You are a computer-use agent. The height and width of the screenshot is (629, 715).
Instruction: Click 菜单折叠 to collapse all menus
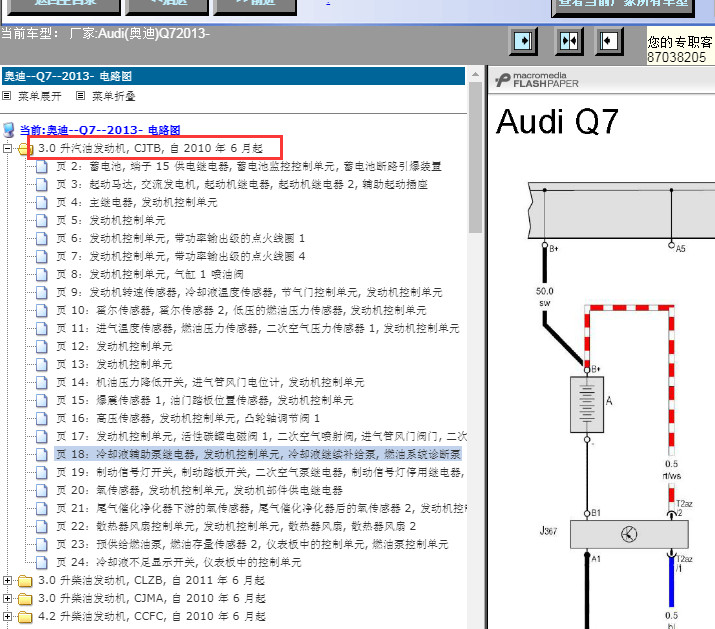(114, 96)
